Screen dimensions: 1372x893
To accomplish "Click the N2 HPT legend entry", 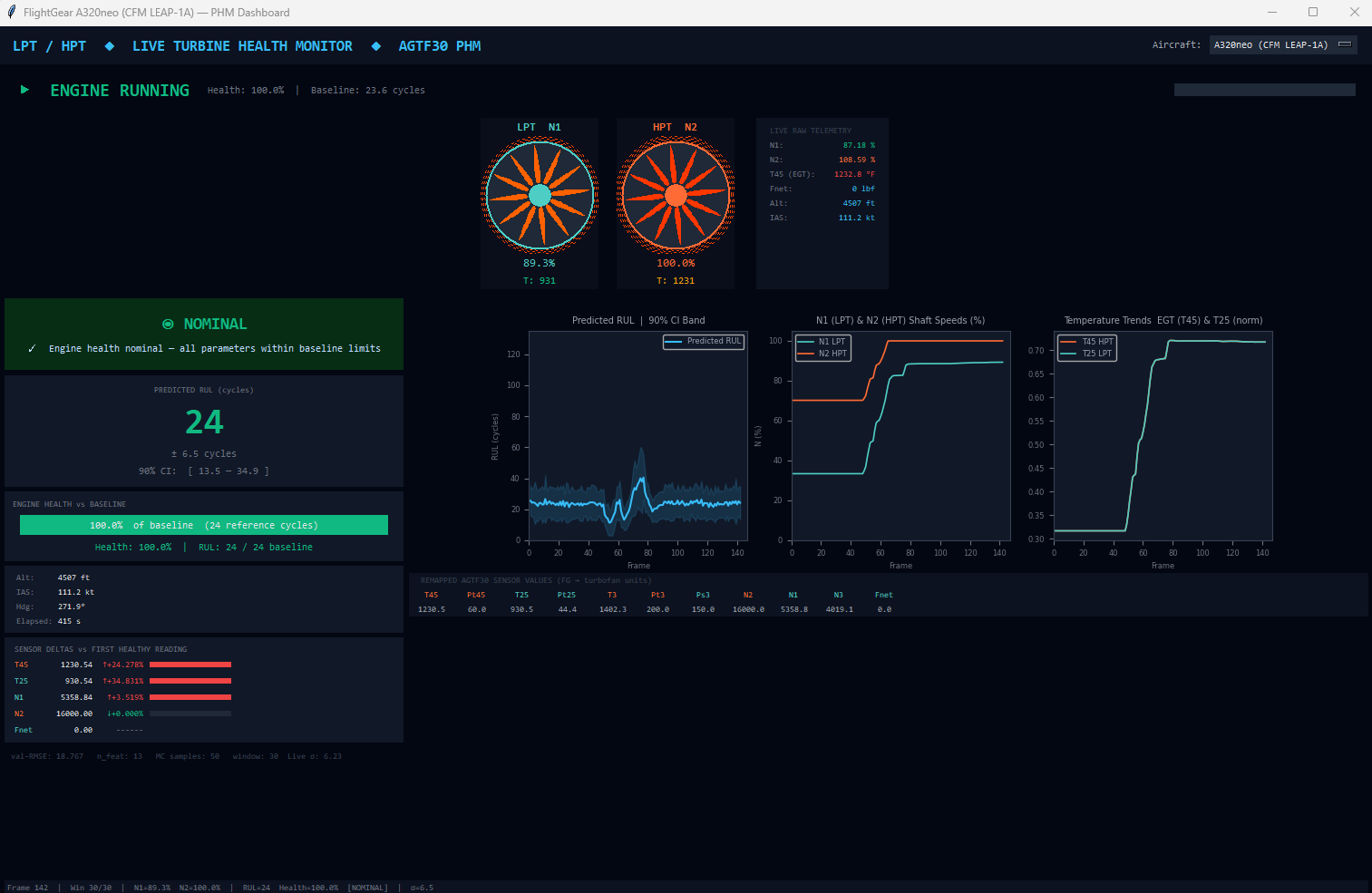I will (822, 354).
